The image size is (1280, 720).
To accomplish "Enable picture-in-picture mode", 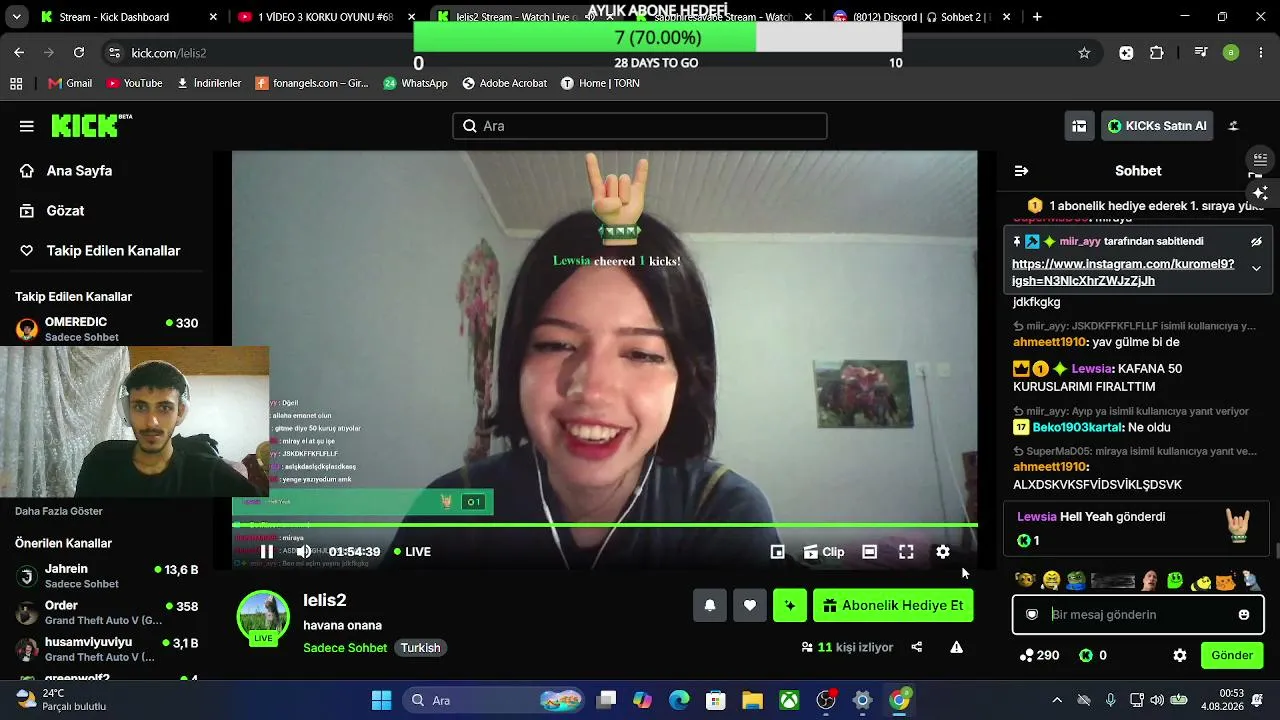I will point(777,552).
